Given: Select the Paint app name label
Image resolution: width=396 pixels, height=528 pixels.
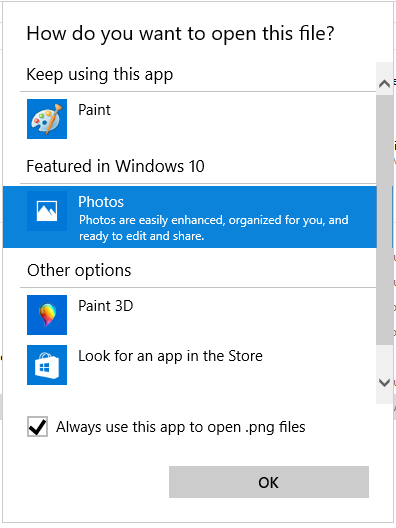Looking at the screenshot, I should point(94,110).
